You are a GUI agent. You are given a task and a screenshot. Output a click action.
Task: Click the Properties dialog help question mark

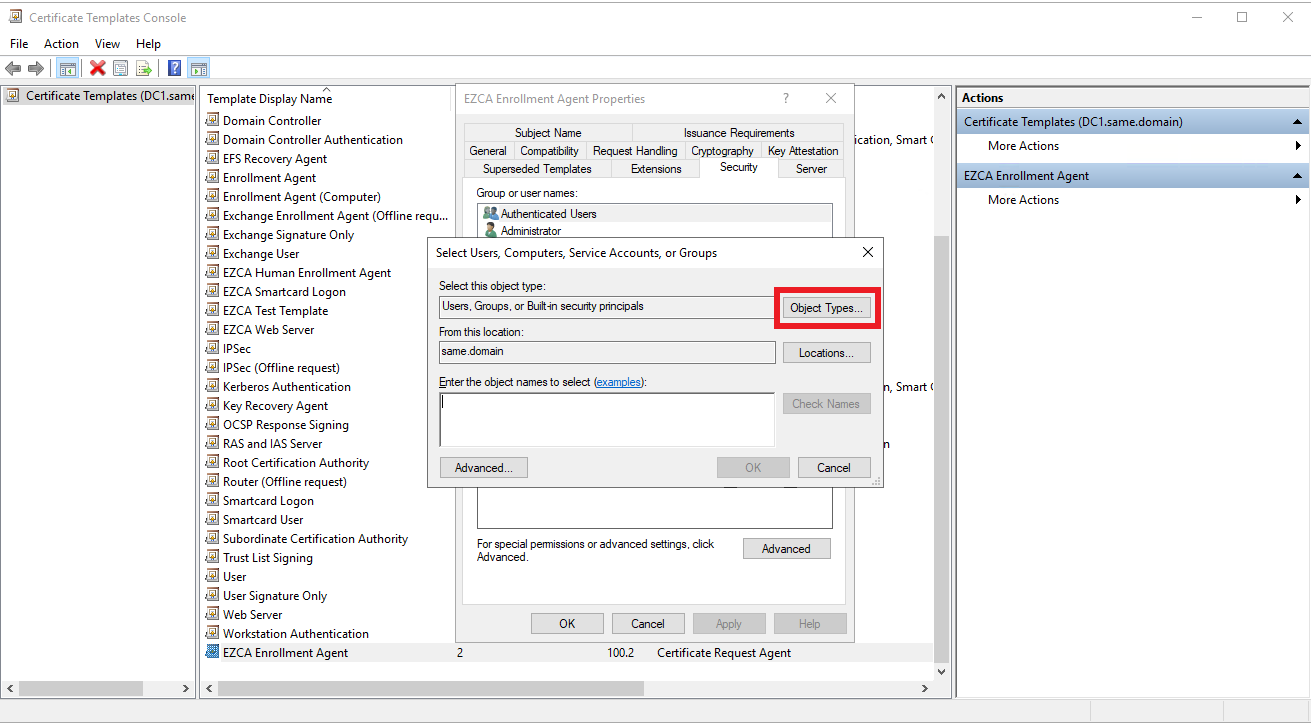coord(786,99)
